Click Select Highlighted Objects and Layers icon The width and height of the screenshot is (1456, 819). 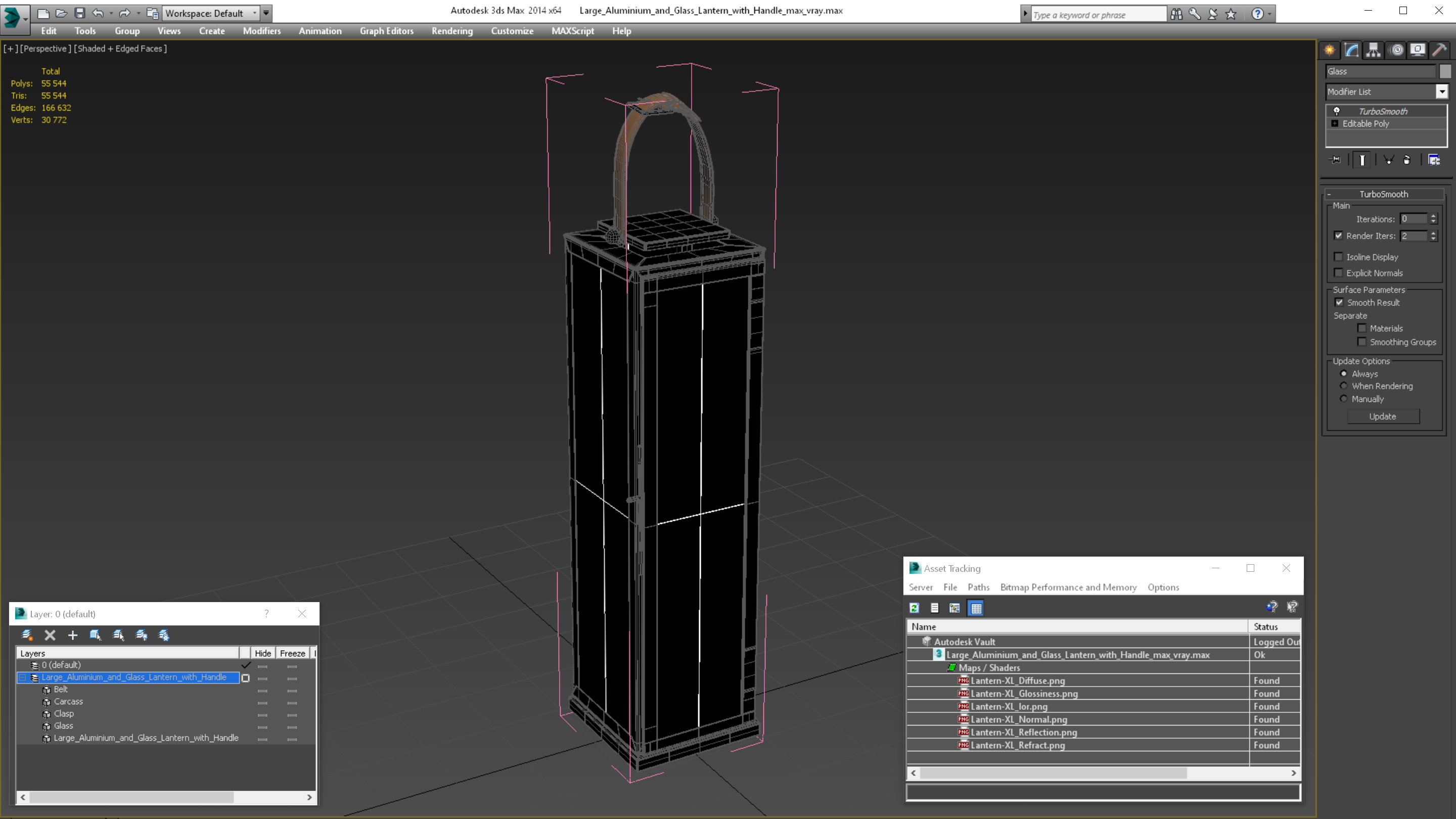point(96,635)
